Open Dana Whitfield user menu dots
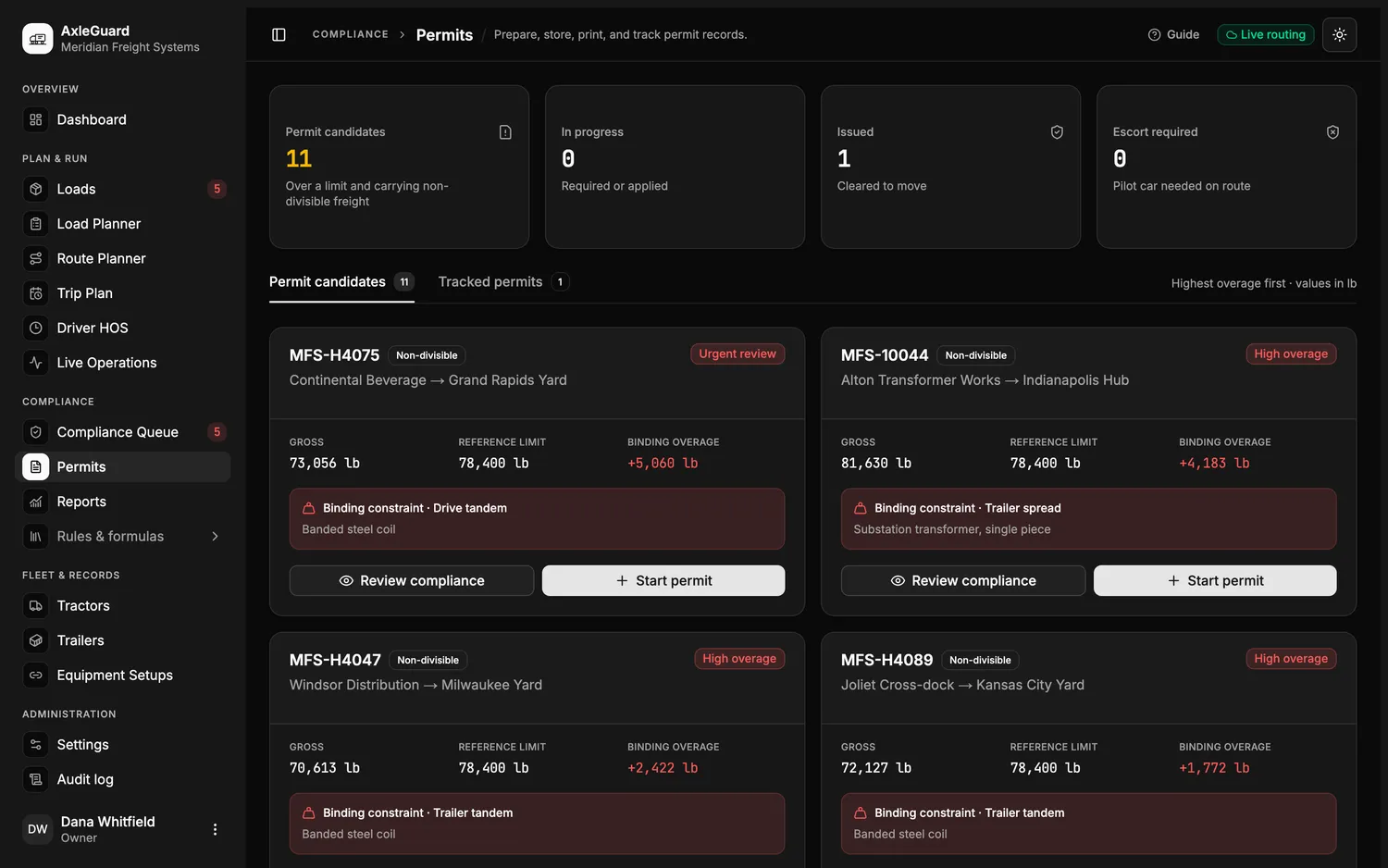1388x868 pixels. tap(215, 829)
